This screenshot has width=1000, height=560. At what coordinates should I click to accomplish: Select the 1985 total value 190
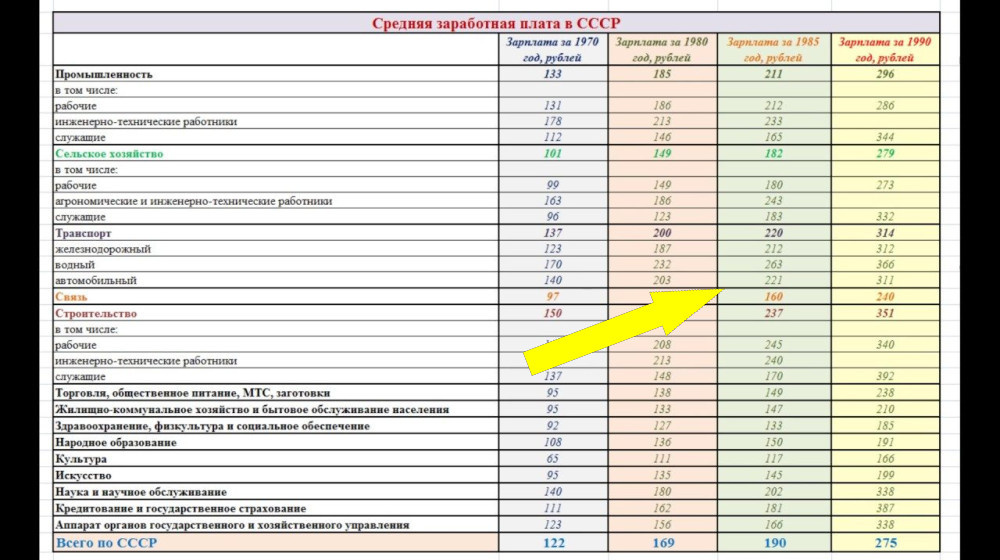(x=775, y=543)
